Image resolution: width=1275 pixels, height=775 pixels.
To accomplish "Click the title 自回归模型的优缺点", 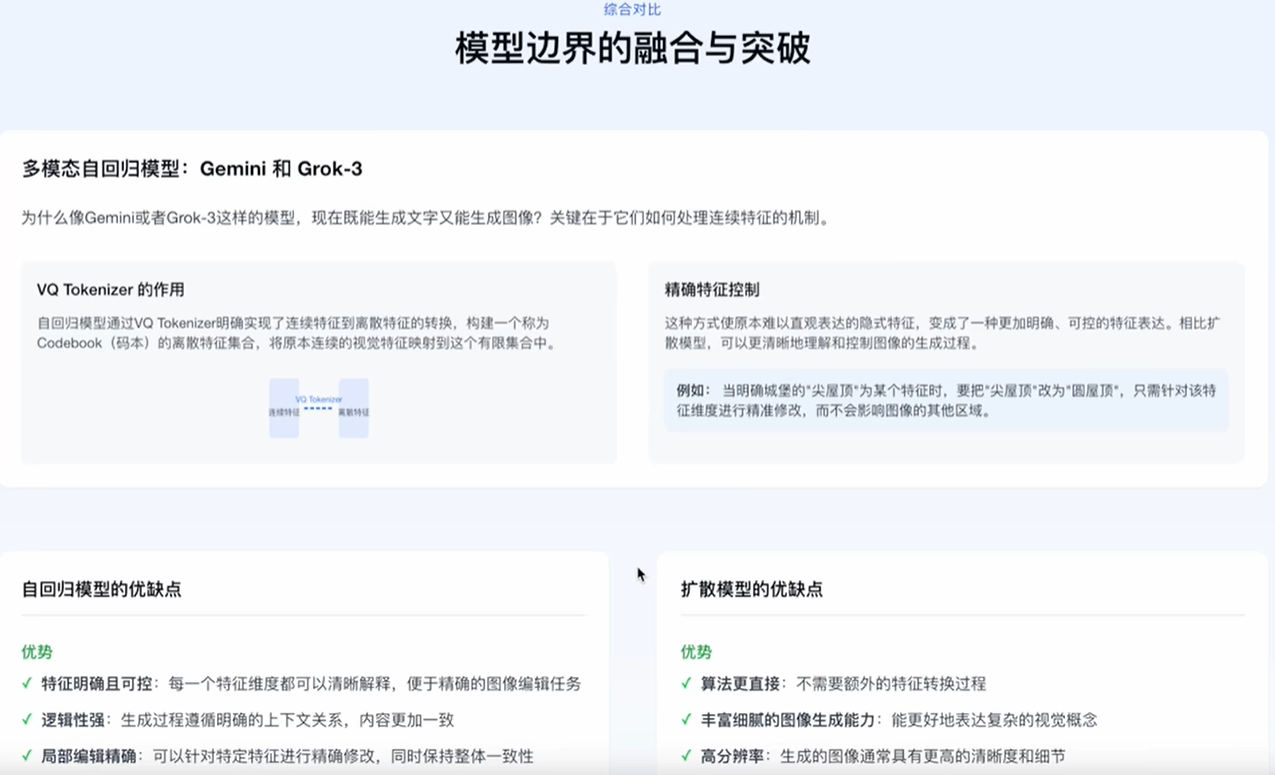I will (102, 590).
